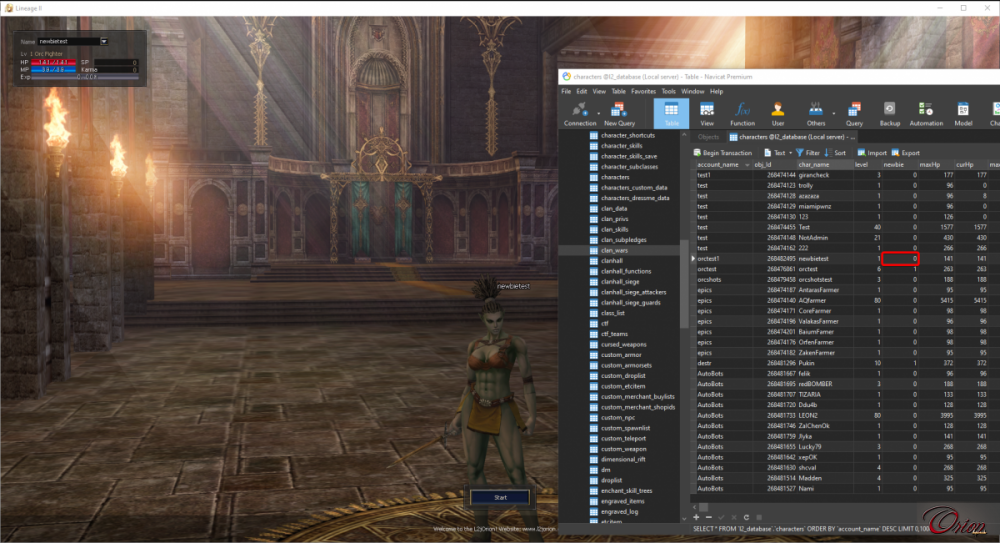Select the Table toolbar button
The width and height of the screenshot is (1000, 543).
pyautogui.click(x=671, y=114)
